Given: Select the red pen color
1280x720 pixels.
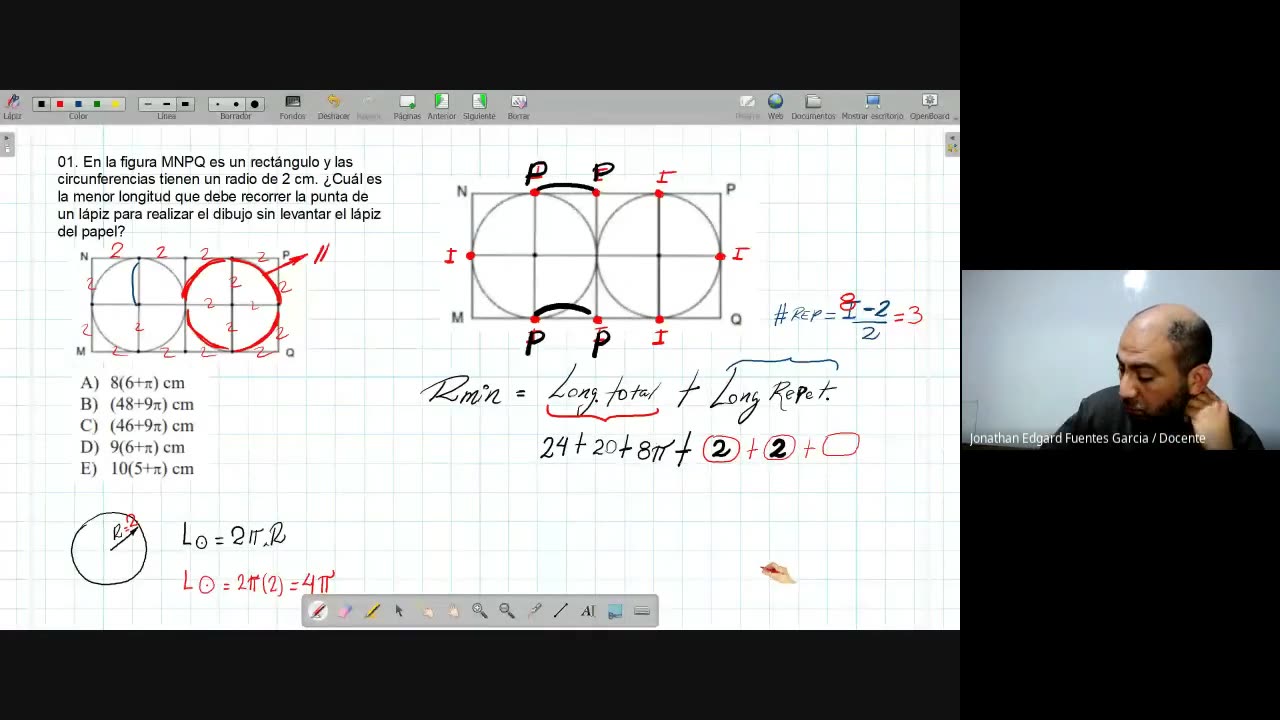Looking at the screenshot, I should pos(60,104).
